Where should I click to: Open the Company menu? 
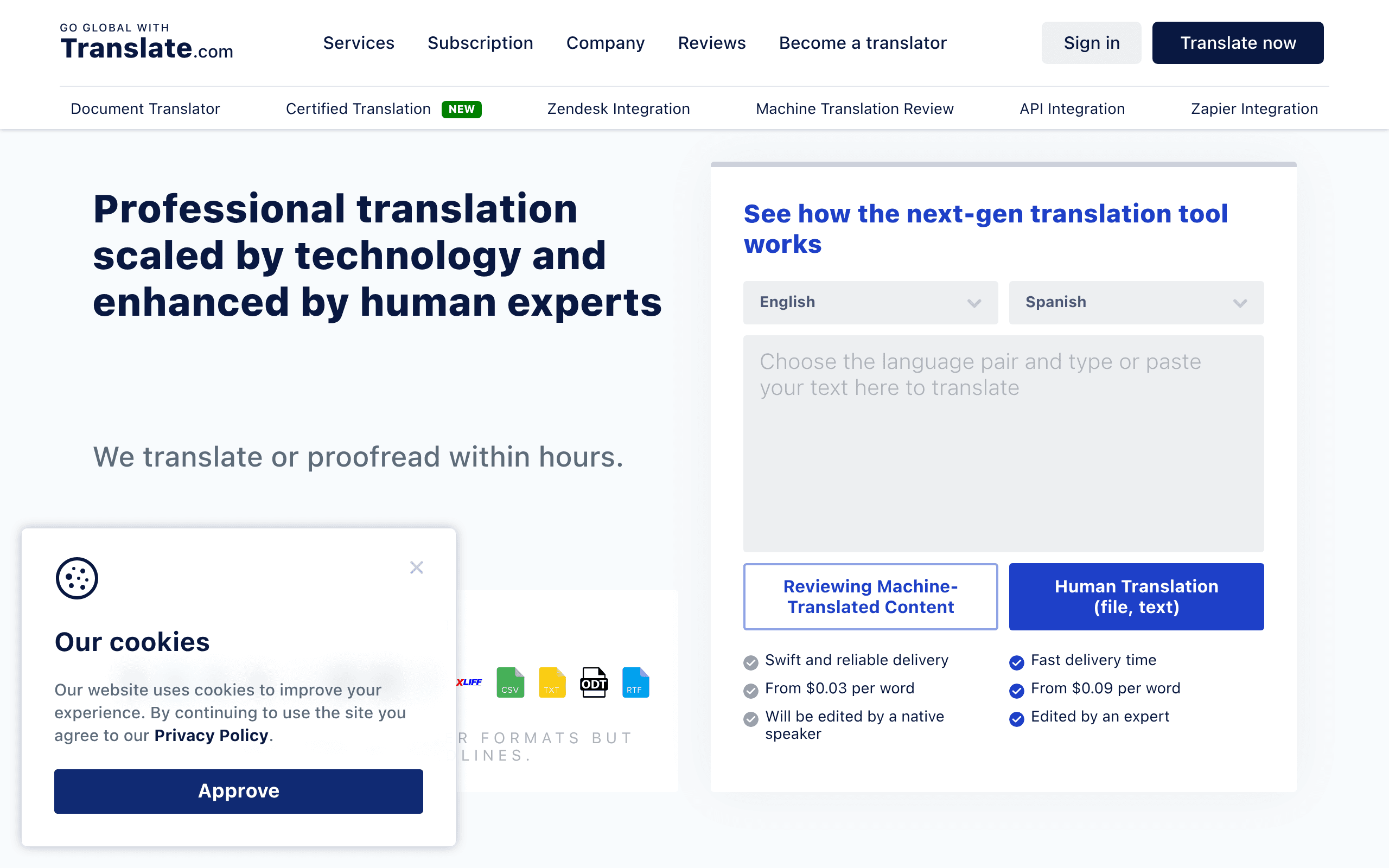click(606, 43)
